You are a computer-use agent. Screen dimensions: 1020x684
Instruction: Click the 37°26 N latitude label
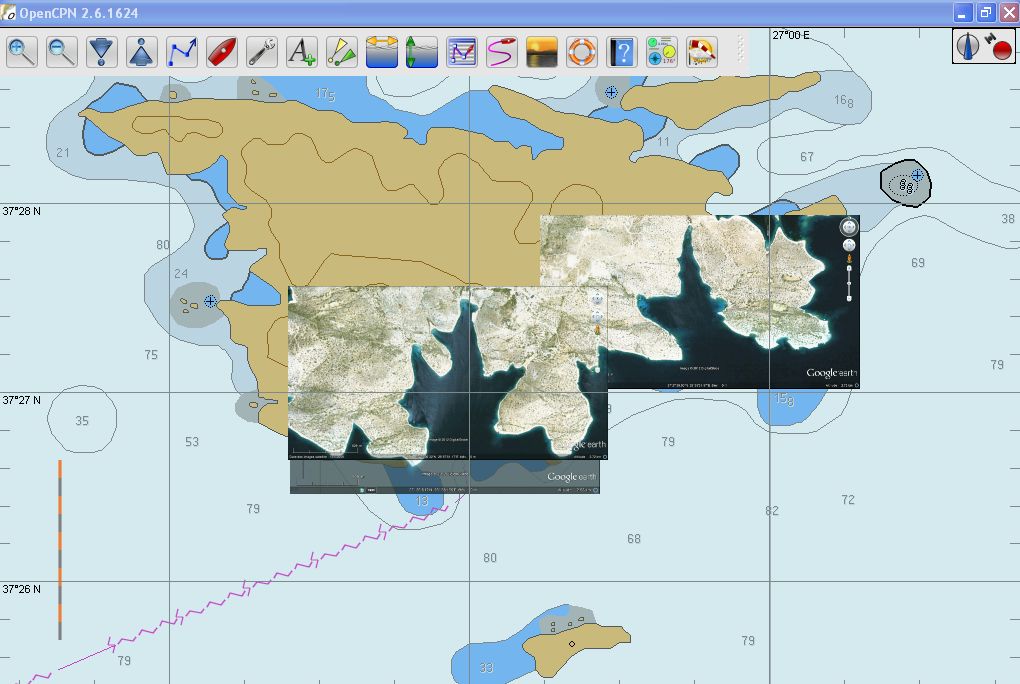click(x=21, y=589)
